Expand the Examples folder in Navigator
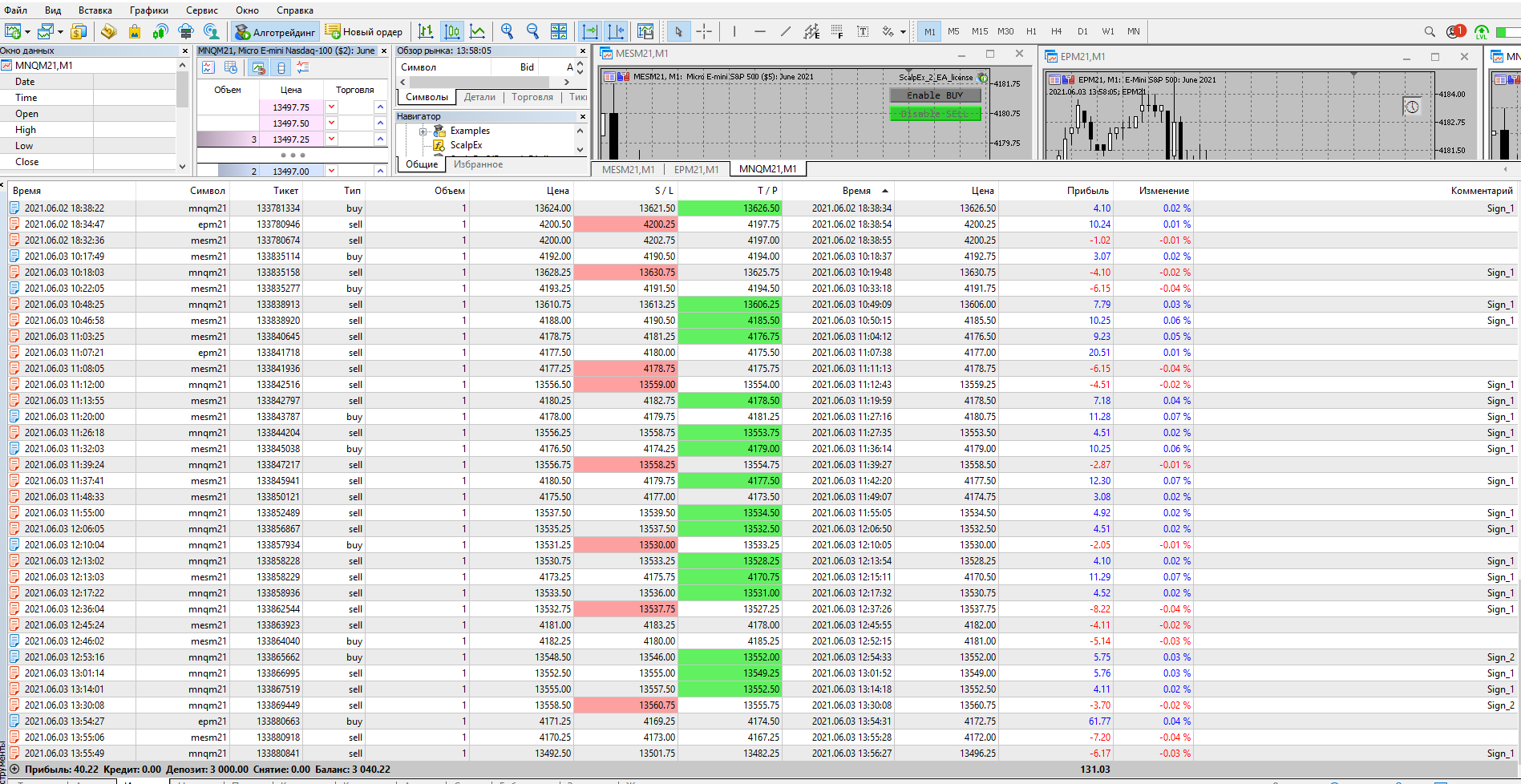The height and width of the screenshot is (784, 1521). pos(423,131)
